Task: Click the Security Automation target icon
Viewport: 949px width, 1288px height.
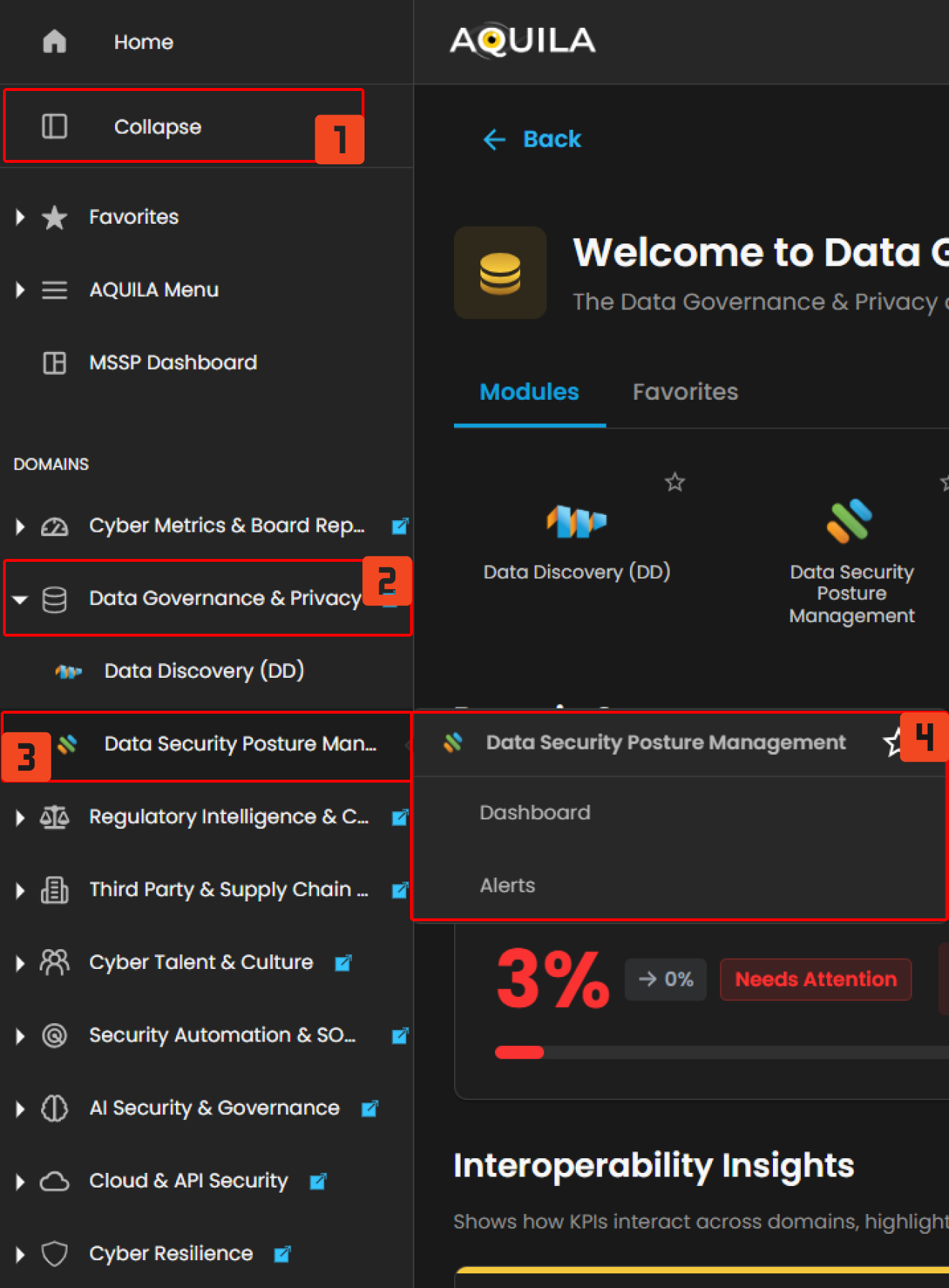Action: click(x=54, y=1035)
